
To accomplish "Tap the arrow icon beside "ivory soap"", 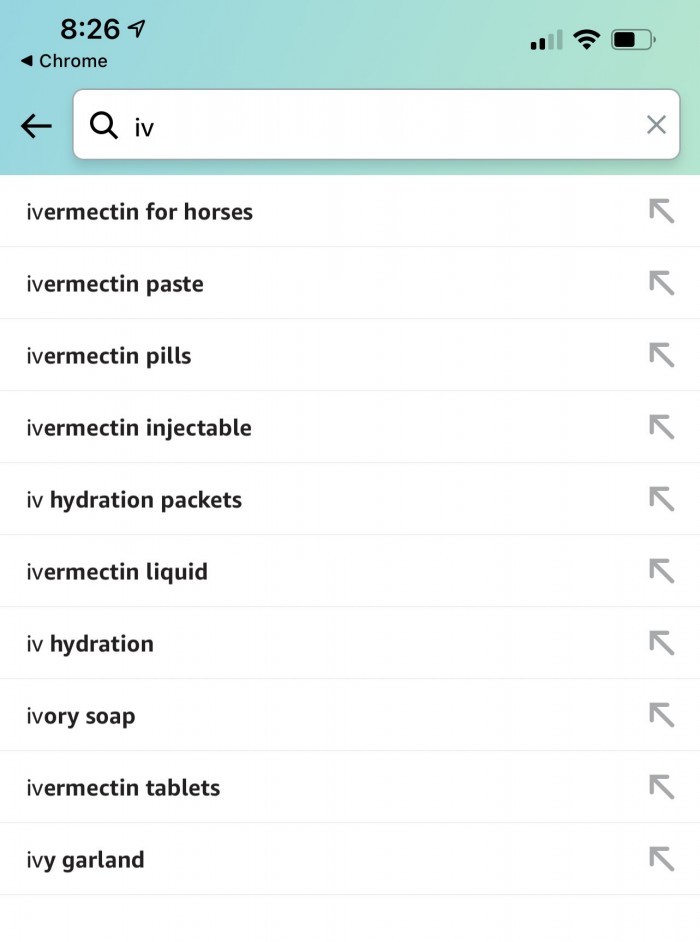I will [661, 715].
